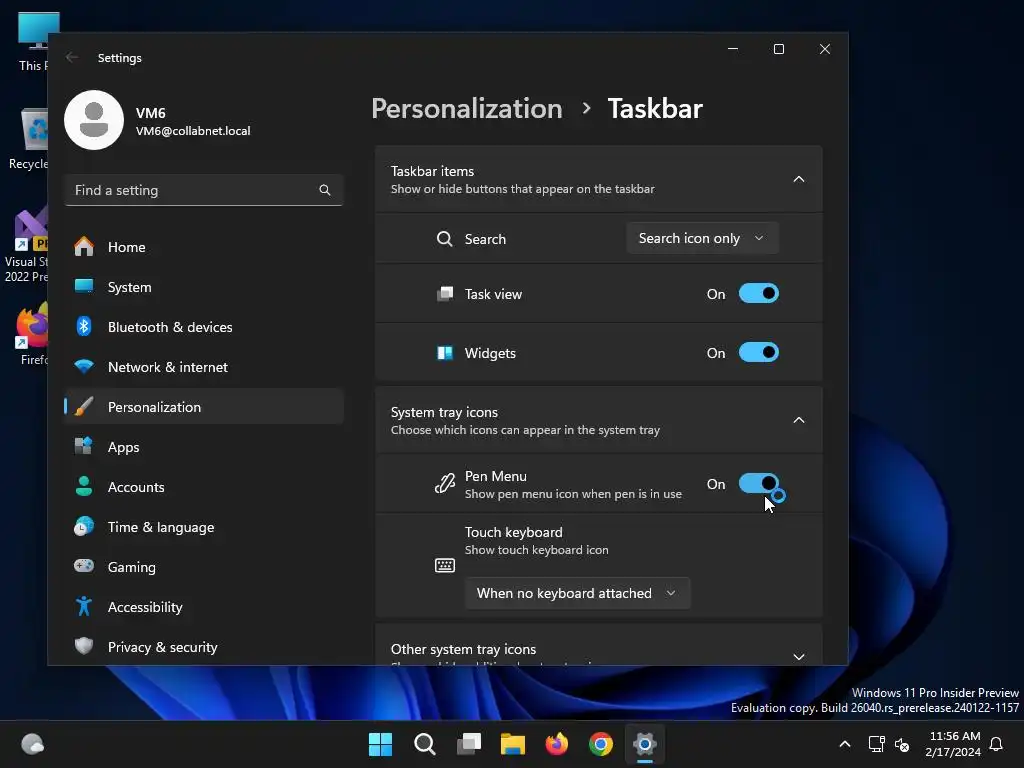
Task: Click the Time & language clock icon
Action: coord(84,526)
